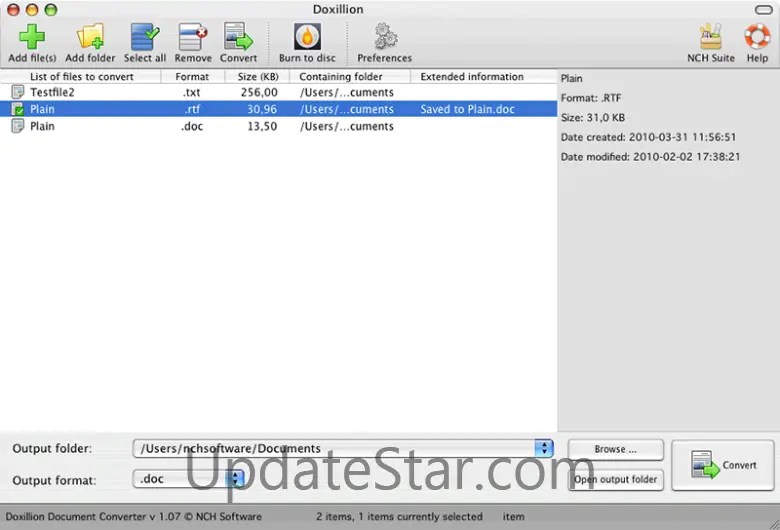
Task: Click the Plain .doc file's document icon
Action: (17, 126)
